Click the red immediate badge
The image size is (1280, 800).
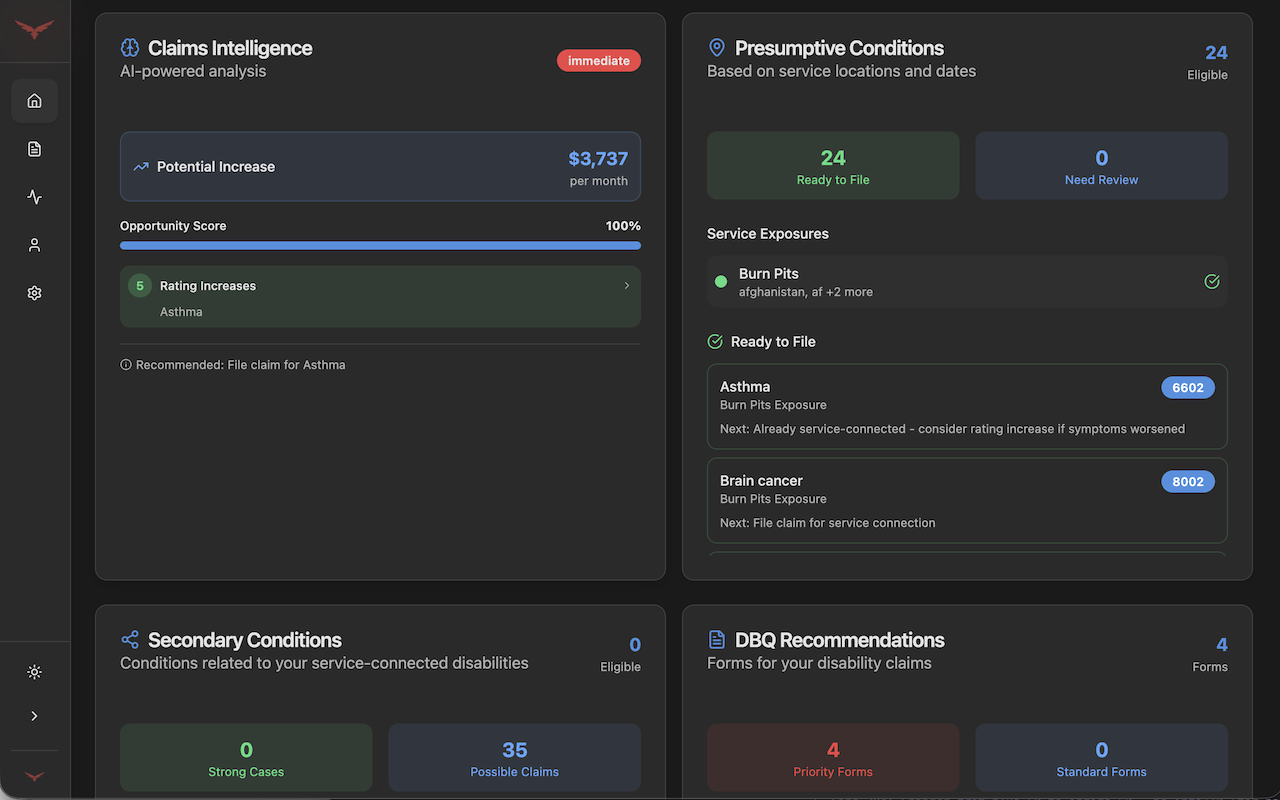(x=598, y=61)
